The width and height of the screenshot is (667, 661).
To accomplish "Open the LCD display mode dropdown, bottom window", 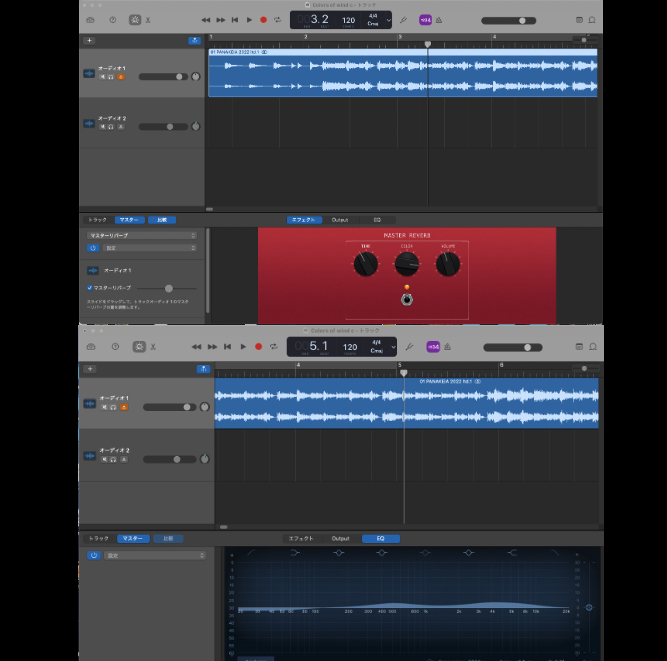I will [393, 347].
